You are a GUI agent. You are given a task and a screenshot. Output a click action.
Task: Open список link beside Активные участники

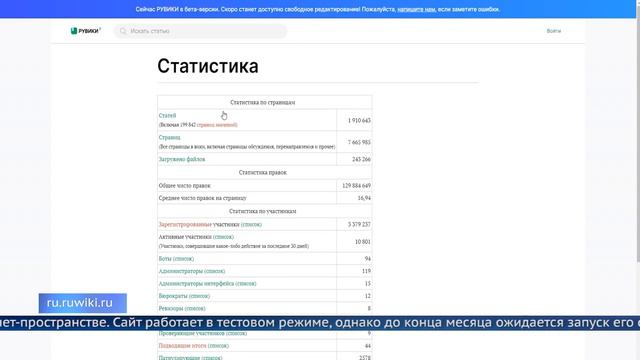click(x=224, y=237)
